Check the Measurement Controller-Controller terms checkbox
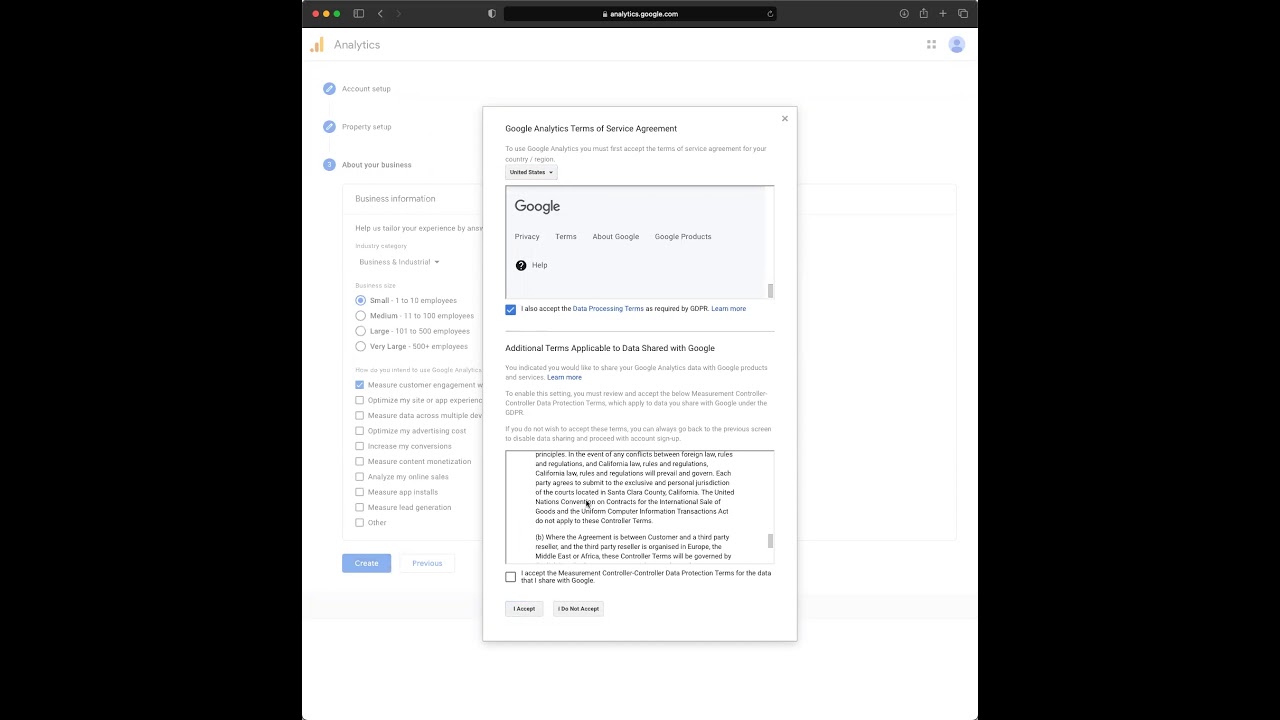The width and height of the screenshot is (1280, 720). coord(511,577)
